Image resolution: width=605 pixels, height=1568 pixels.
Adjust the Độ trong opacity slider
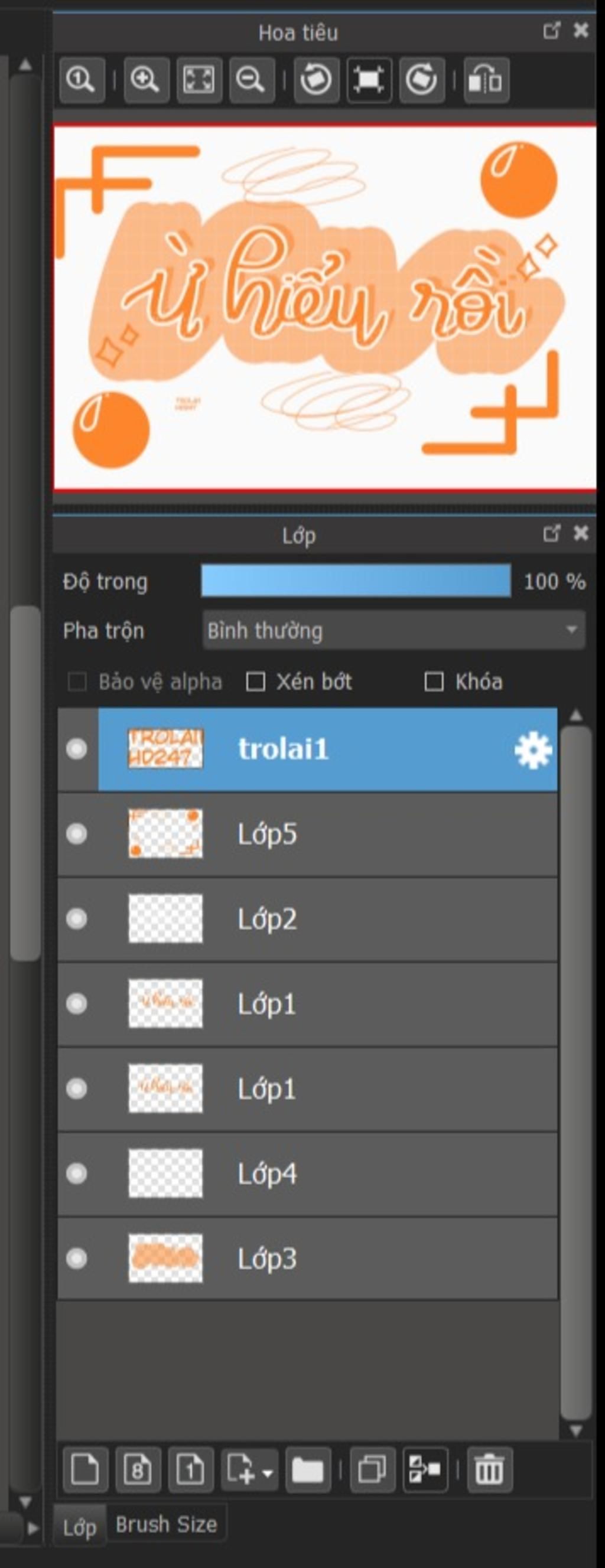[x=356, y=581]
